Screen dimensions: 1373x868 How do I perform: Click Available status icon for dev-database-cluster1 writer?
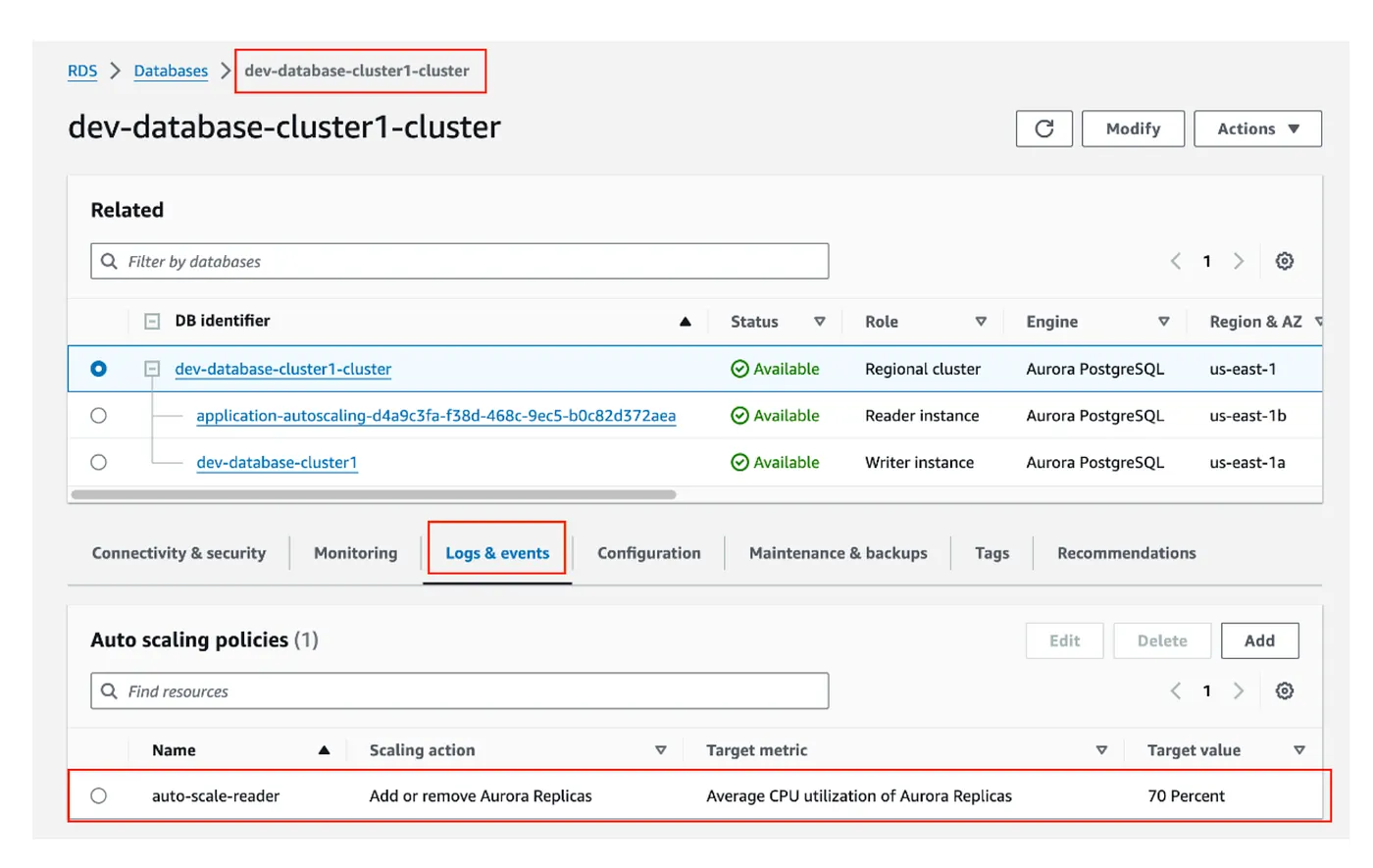click(739, 463)
